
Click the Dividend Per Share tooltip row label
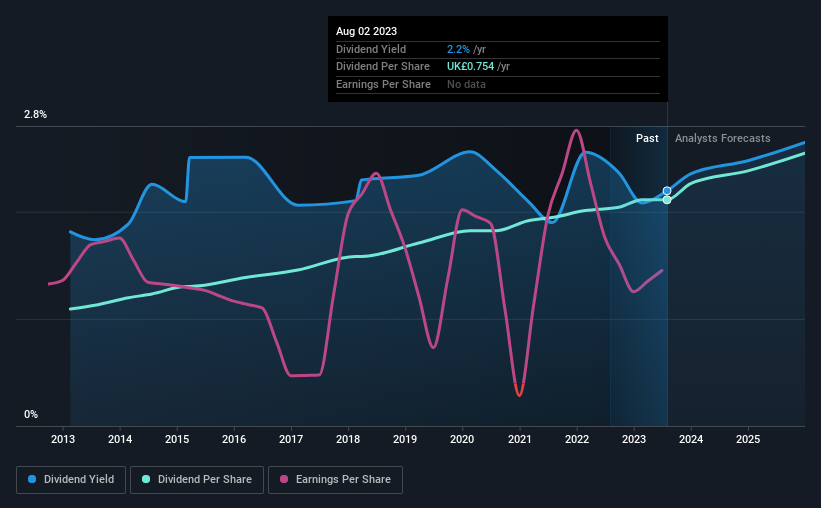click(383, 67)
